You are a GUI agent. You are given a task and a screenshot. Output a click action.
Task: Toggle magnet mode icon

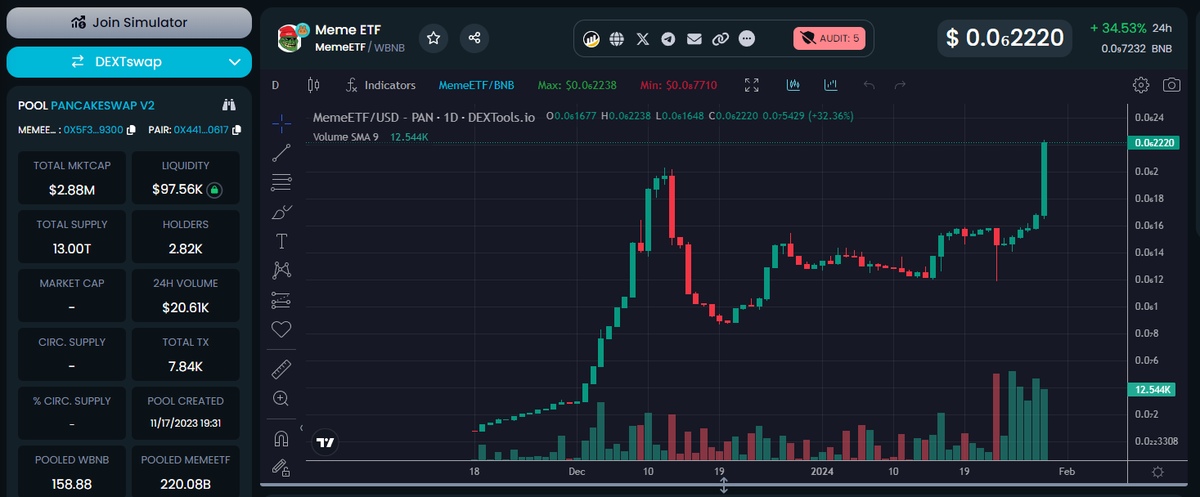282,438
